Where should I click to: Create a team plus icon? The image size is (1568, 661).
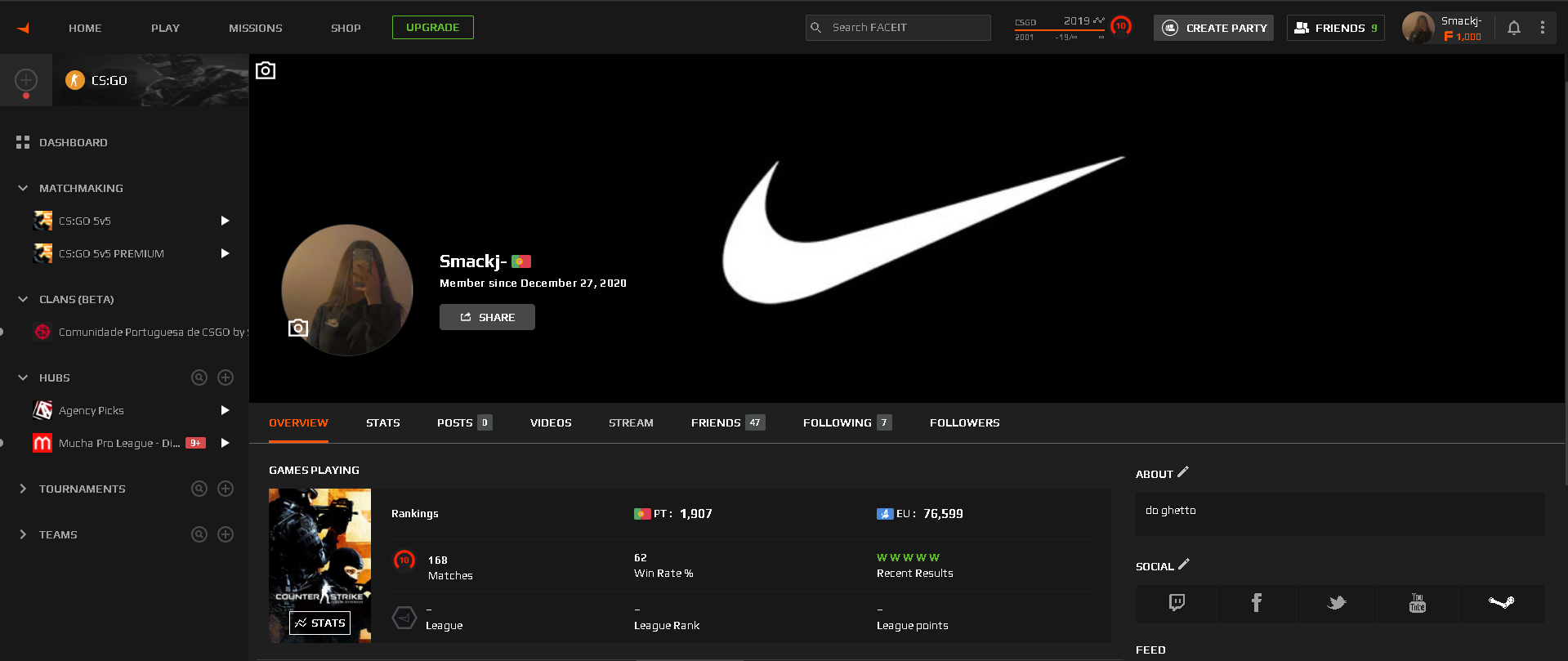point(226,534)
